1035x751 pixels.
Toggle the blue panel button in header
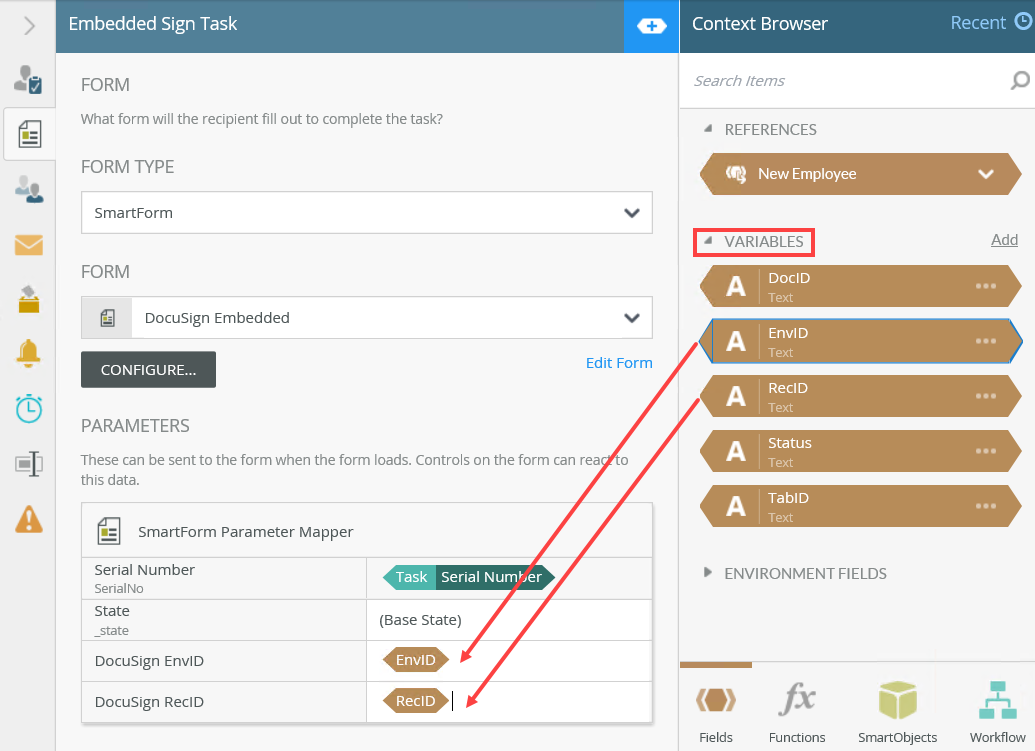(651, 26)
